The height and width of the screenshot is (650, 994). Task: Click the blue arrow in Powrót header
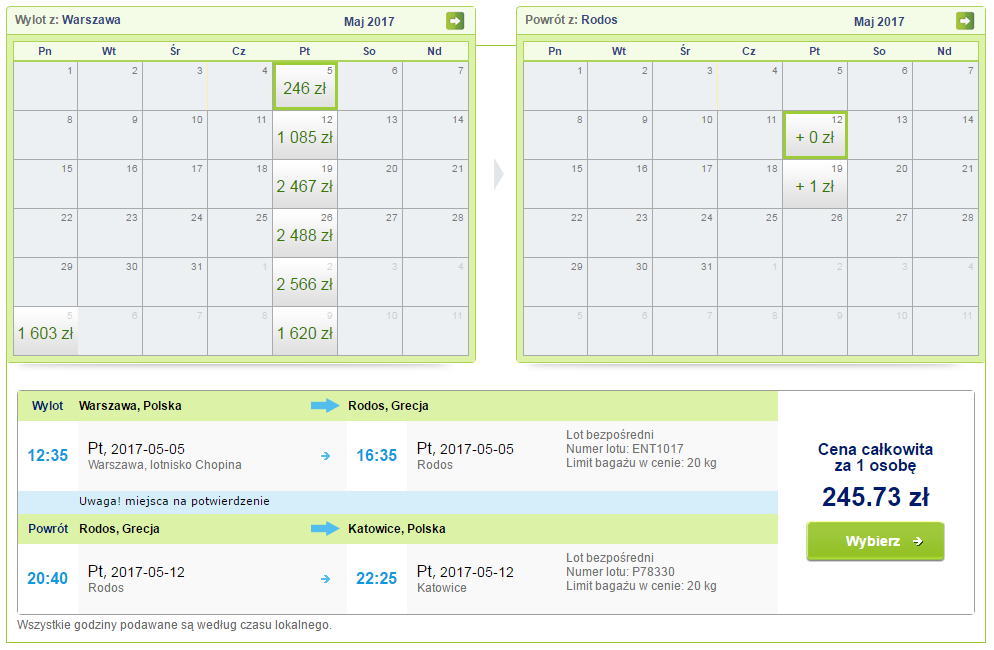[x=325, y=529]
